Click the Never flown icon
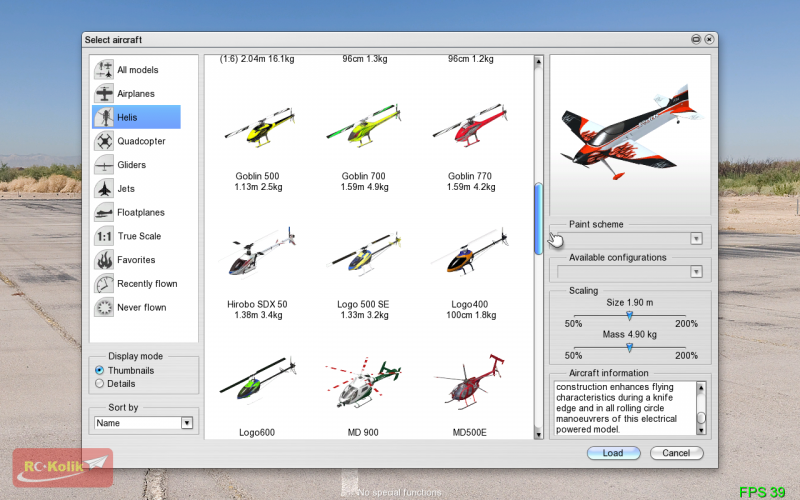 click(104, 307)
